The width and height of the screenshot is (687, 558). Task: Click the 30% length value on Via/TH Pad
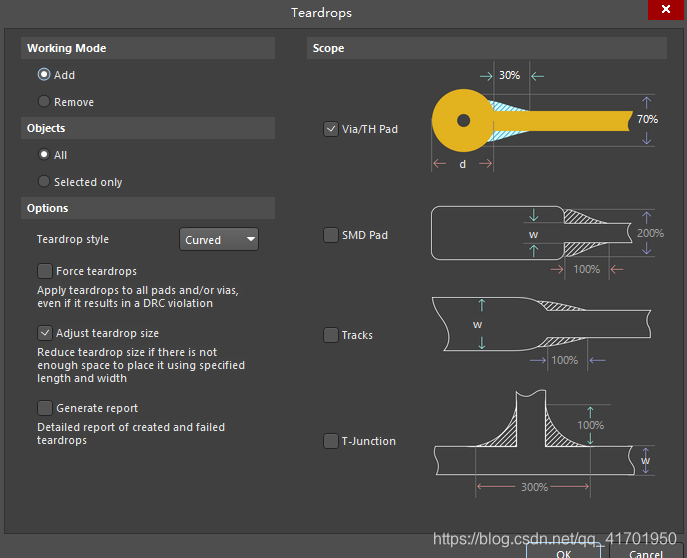click(509, 76)
